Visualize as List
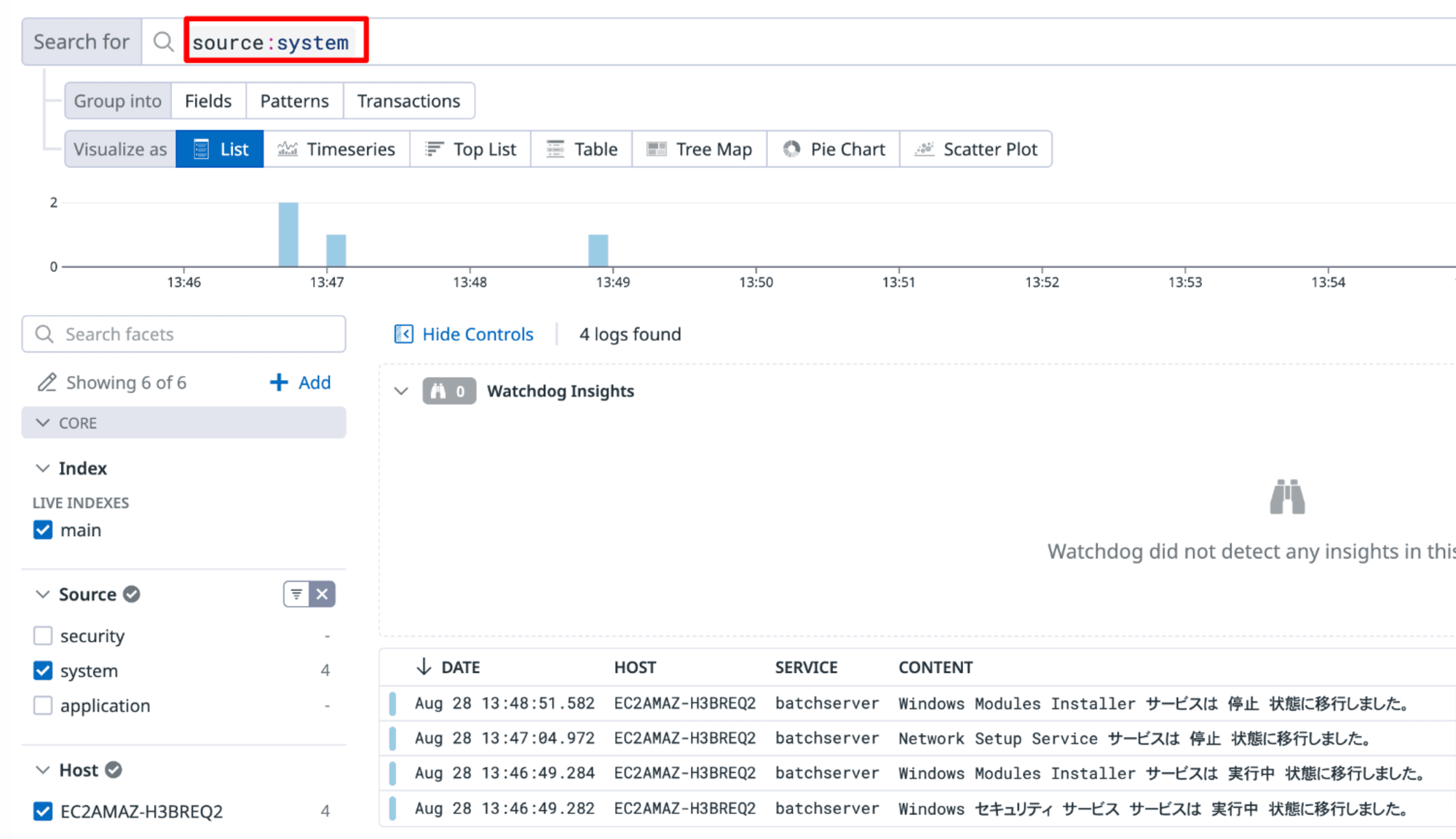Image resolution: width=1456 pixels, height=839 pixels. click(220, 149)
